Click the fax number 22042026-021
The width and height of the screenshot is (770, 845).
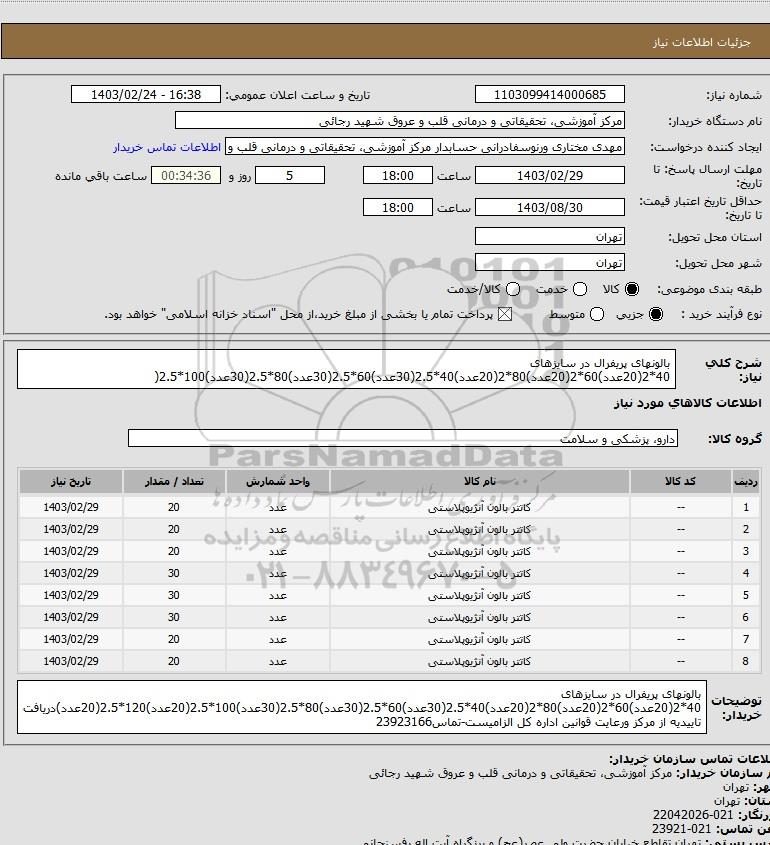pyautogui.click(x=693, y=815)
